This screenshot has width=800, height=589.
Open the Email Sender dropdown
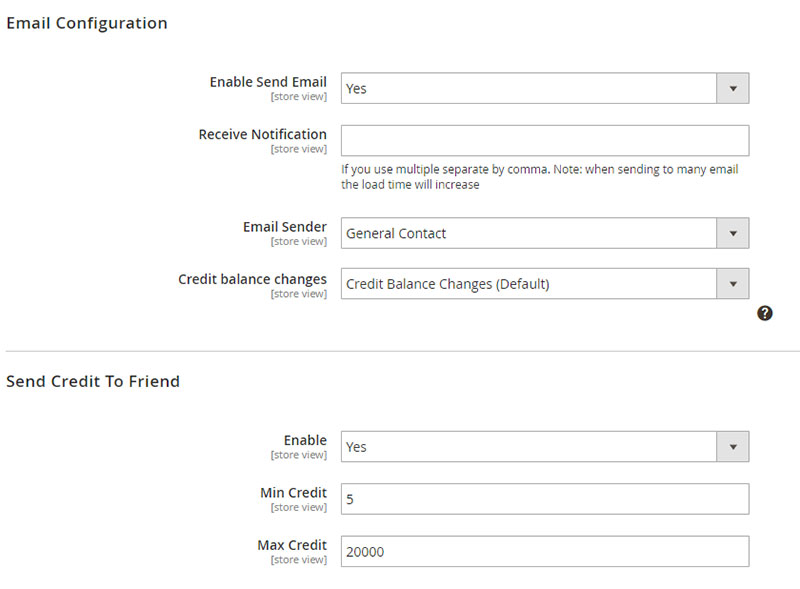(x=545, y=233)
